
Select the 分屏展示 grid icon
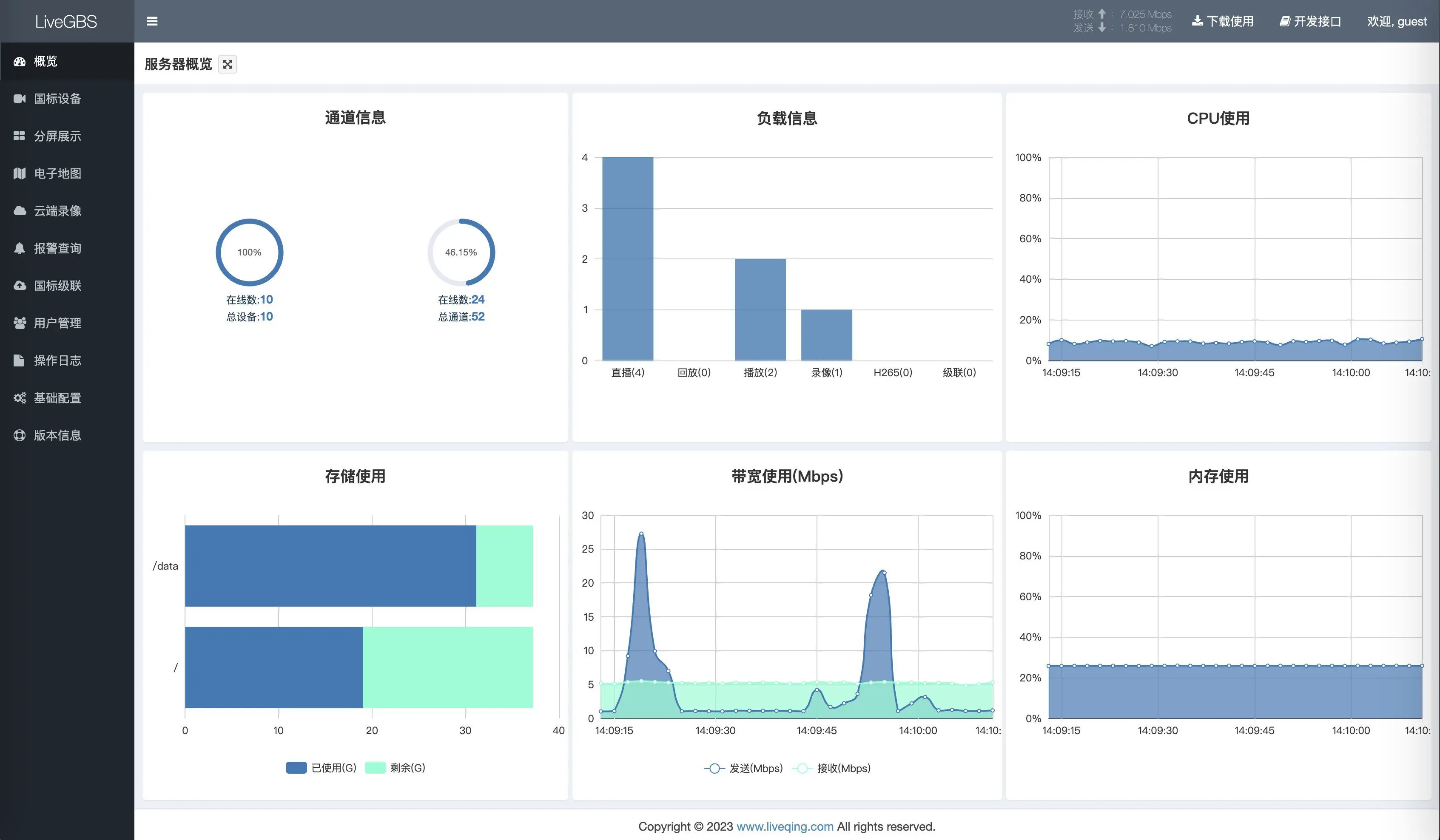tap(20, 136)
